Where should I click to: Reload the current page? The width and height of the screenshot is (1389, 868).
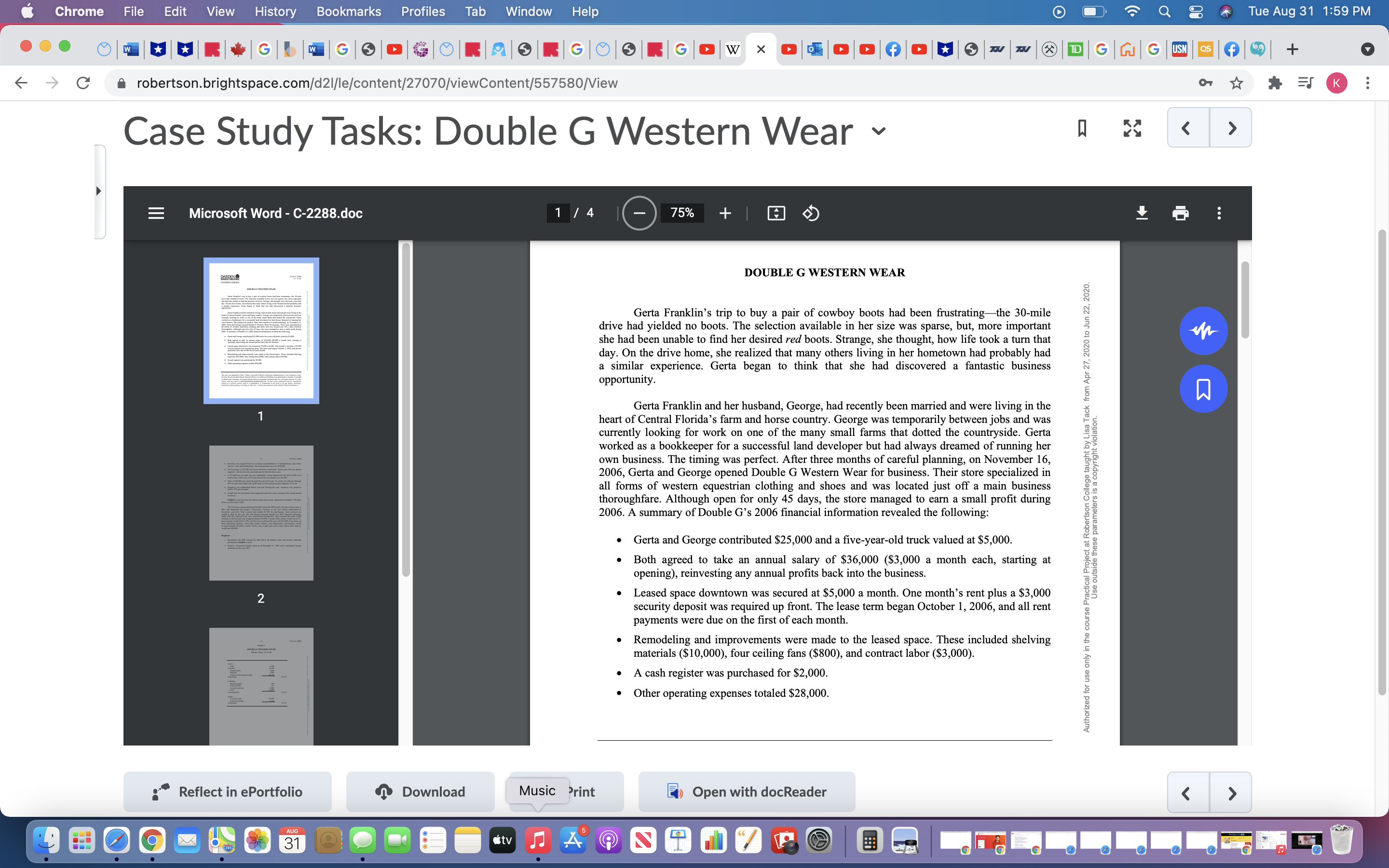[83, 83]
